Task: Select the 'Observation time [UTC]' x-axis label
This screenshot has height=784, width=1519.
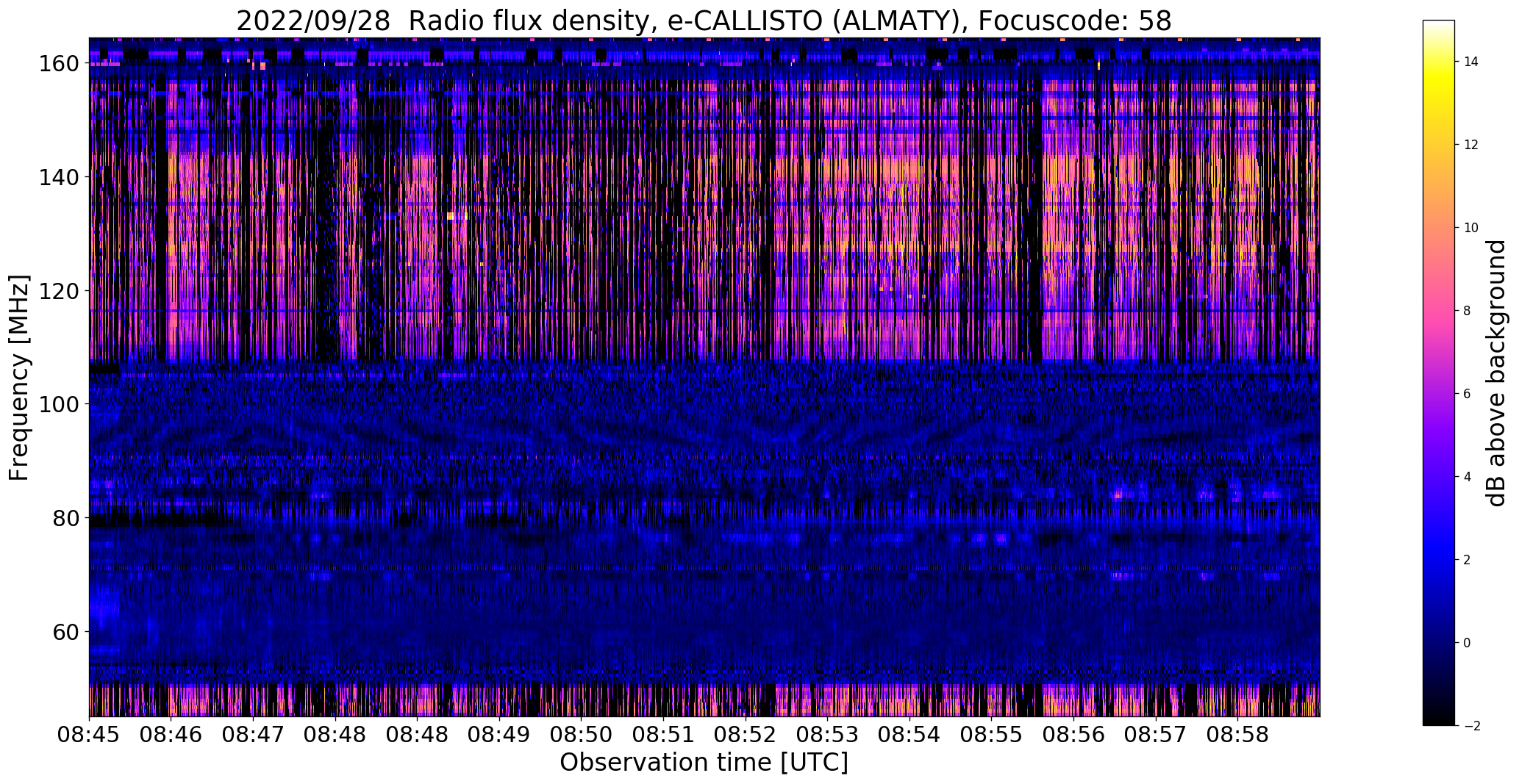Action: (704, 763)
